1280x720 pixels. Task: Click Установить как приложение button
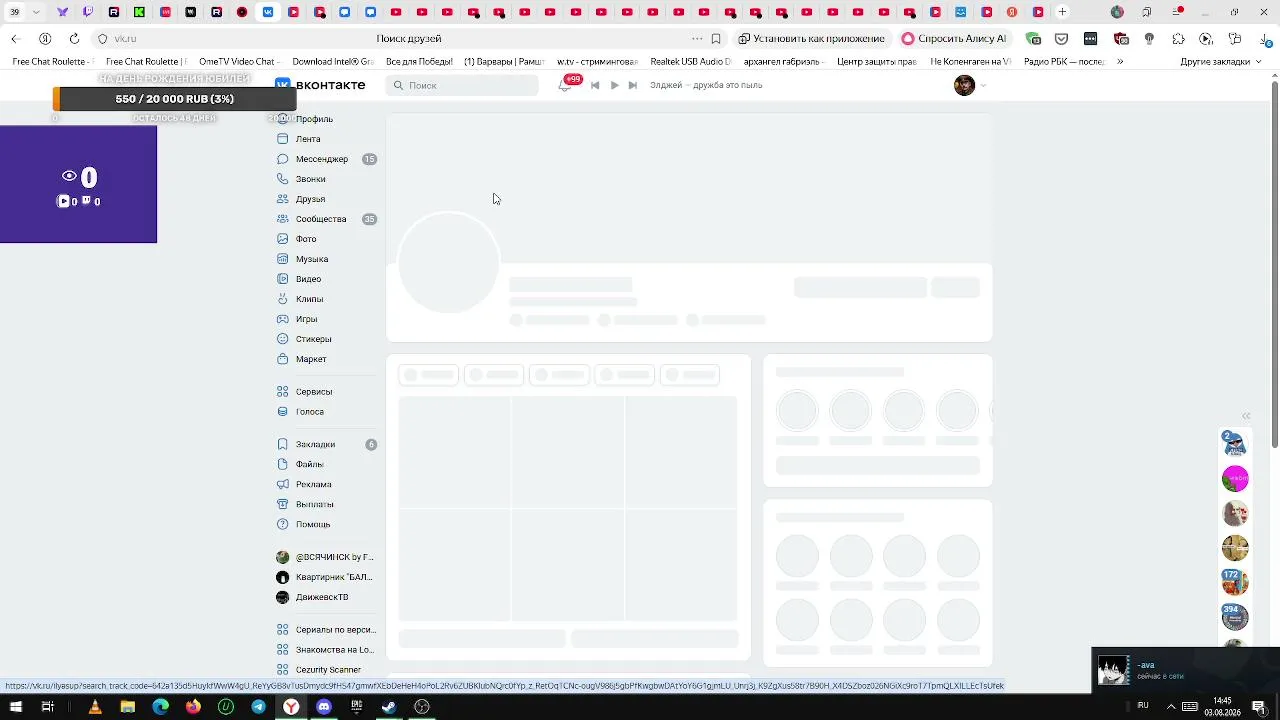[812, 38]
